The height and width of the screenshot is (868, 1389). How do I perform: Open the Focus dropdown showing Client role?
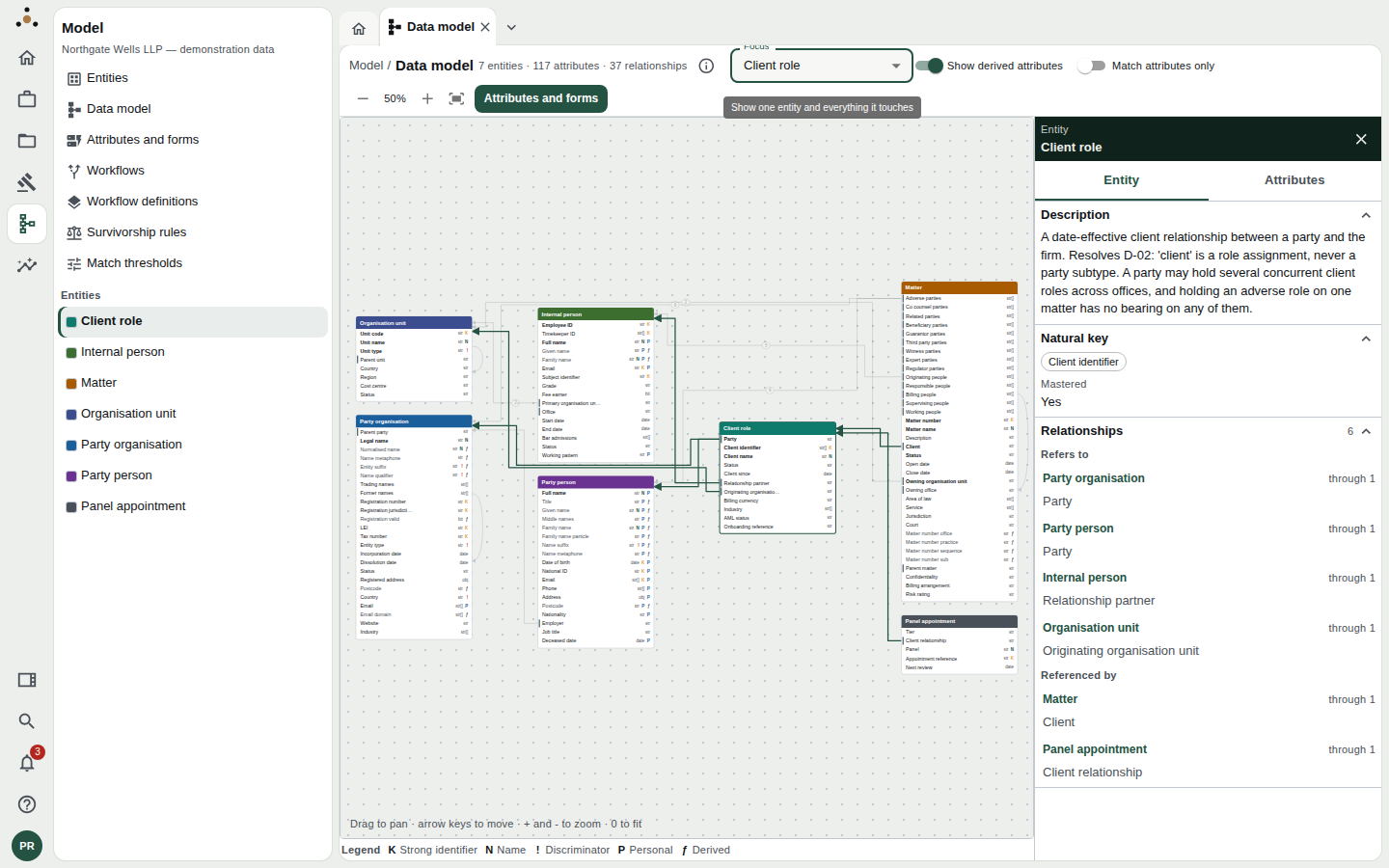coord(822,66)
